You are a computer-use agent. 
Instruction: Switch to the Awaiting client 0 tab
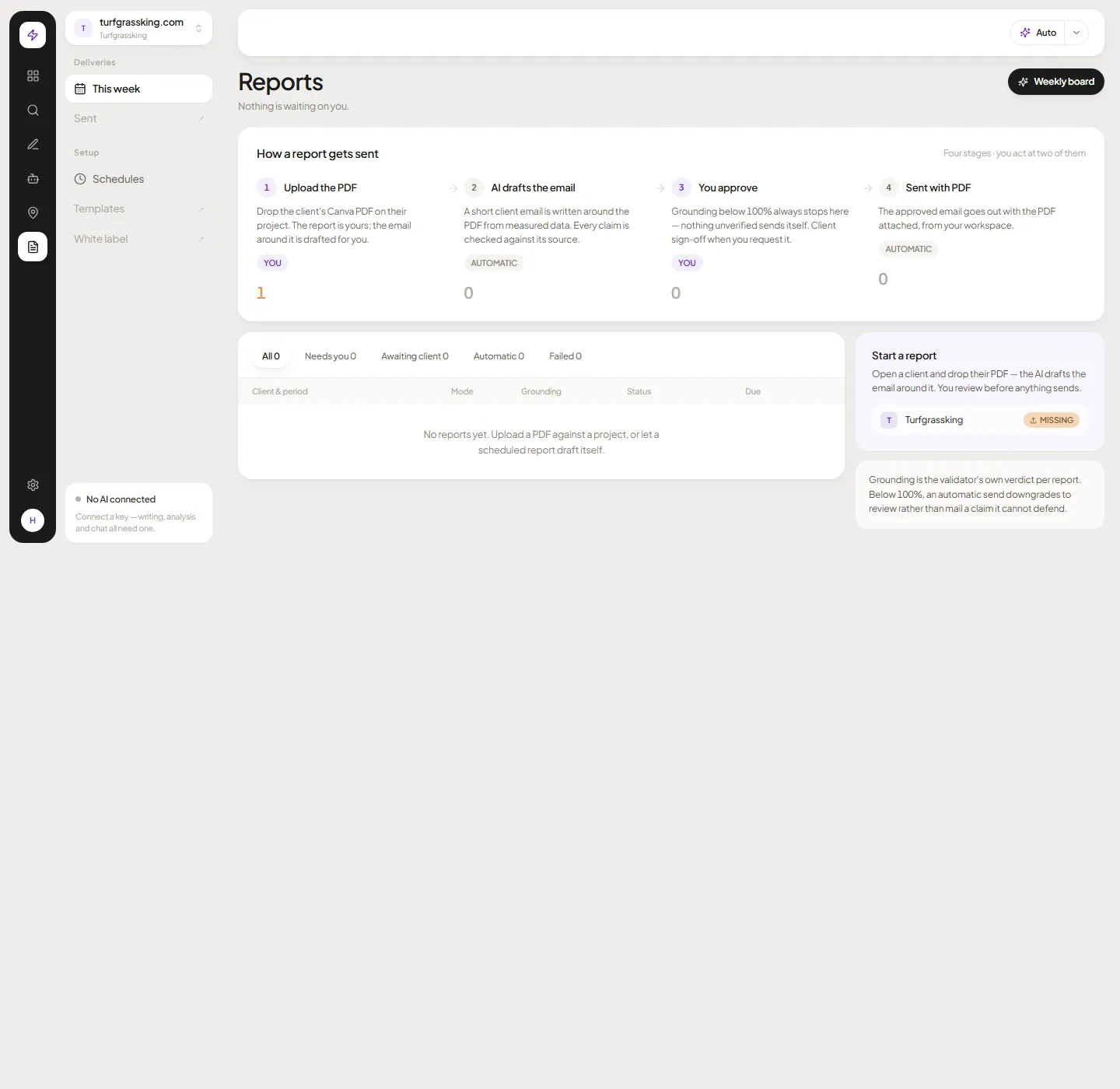coord(415,356)
